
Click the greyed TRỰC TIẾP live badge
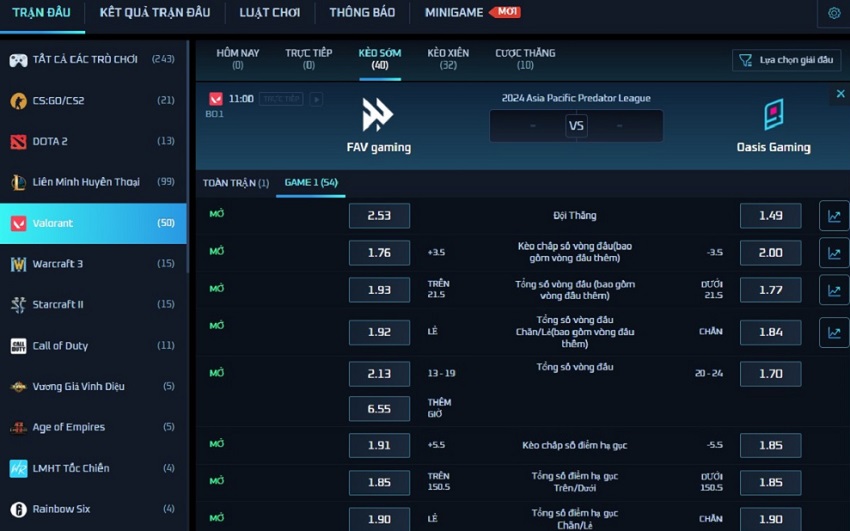tap(281, 99)
